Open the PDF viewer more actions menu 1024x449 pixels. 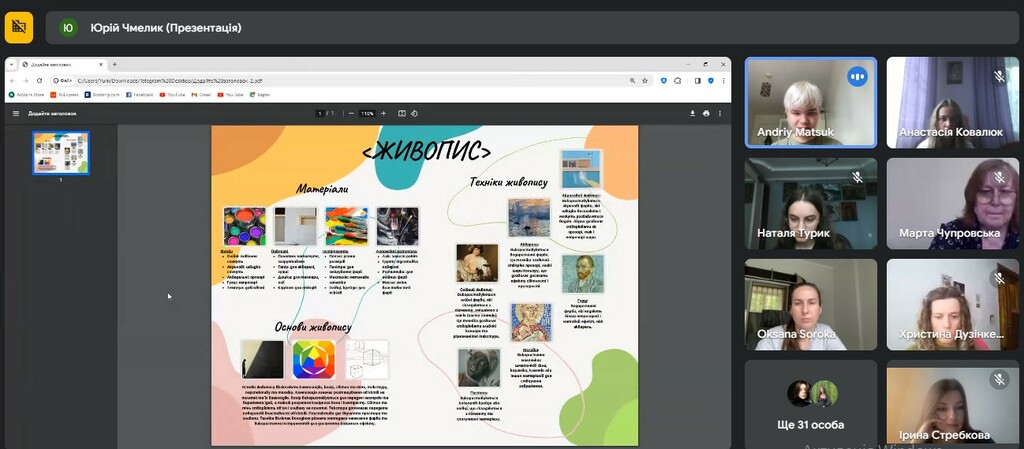(x=721, y=114)
